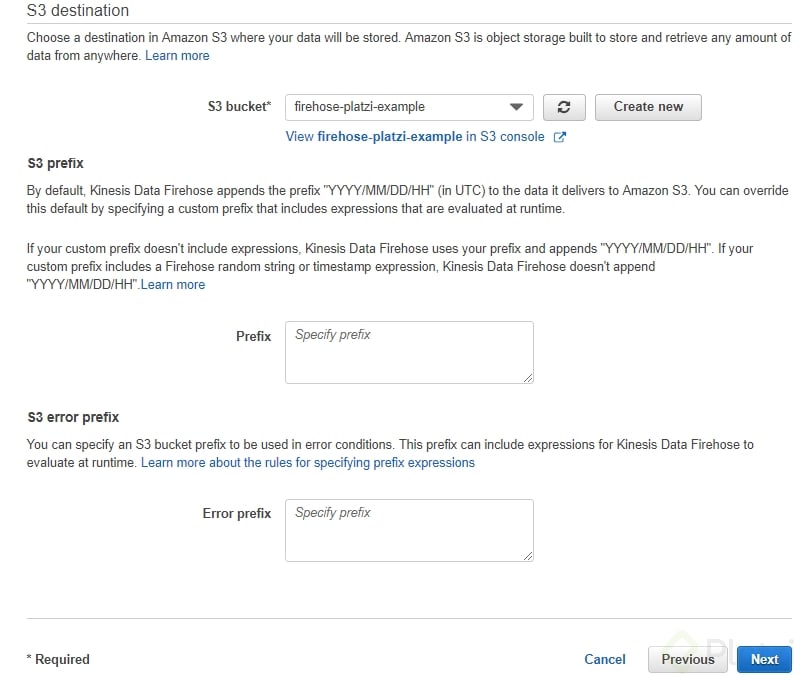
Task: Open View firehose-platzi-example in S3 console link
Action: point(415,137)
